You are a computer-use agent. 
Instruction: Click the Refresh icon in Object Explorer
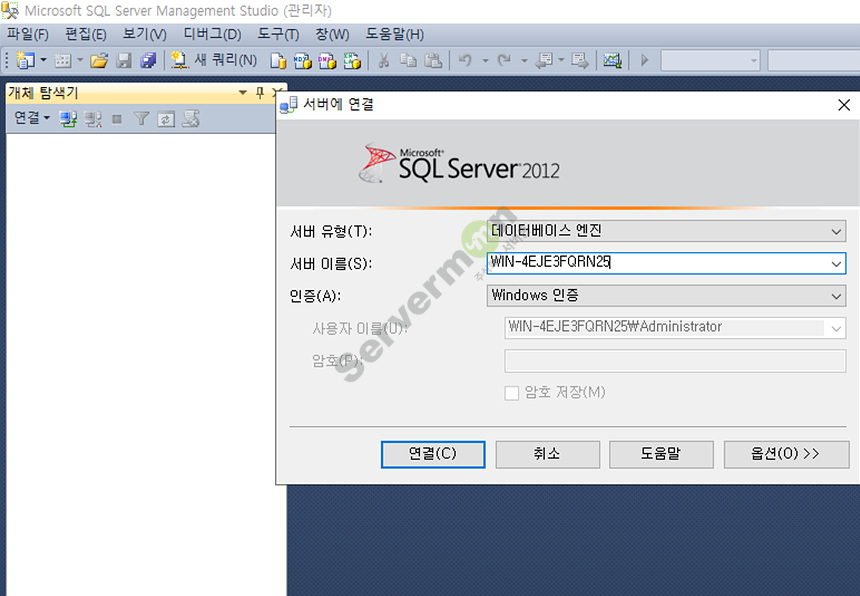(x=166, y=119)
